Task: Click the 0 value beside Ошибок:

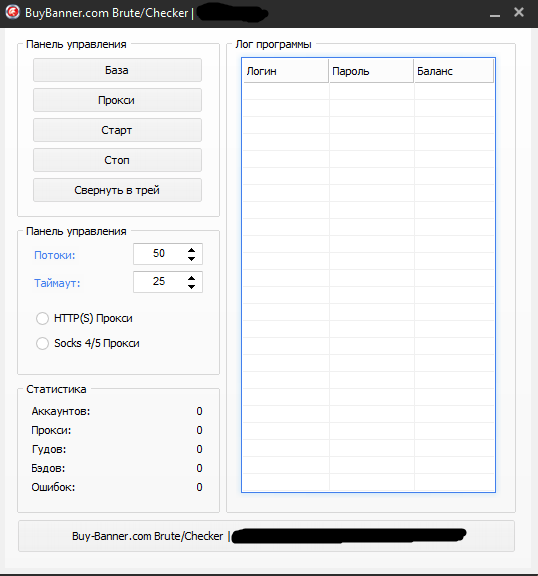Action: click(199, 487)
